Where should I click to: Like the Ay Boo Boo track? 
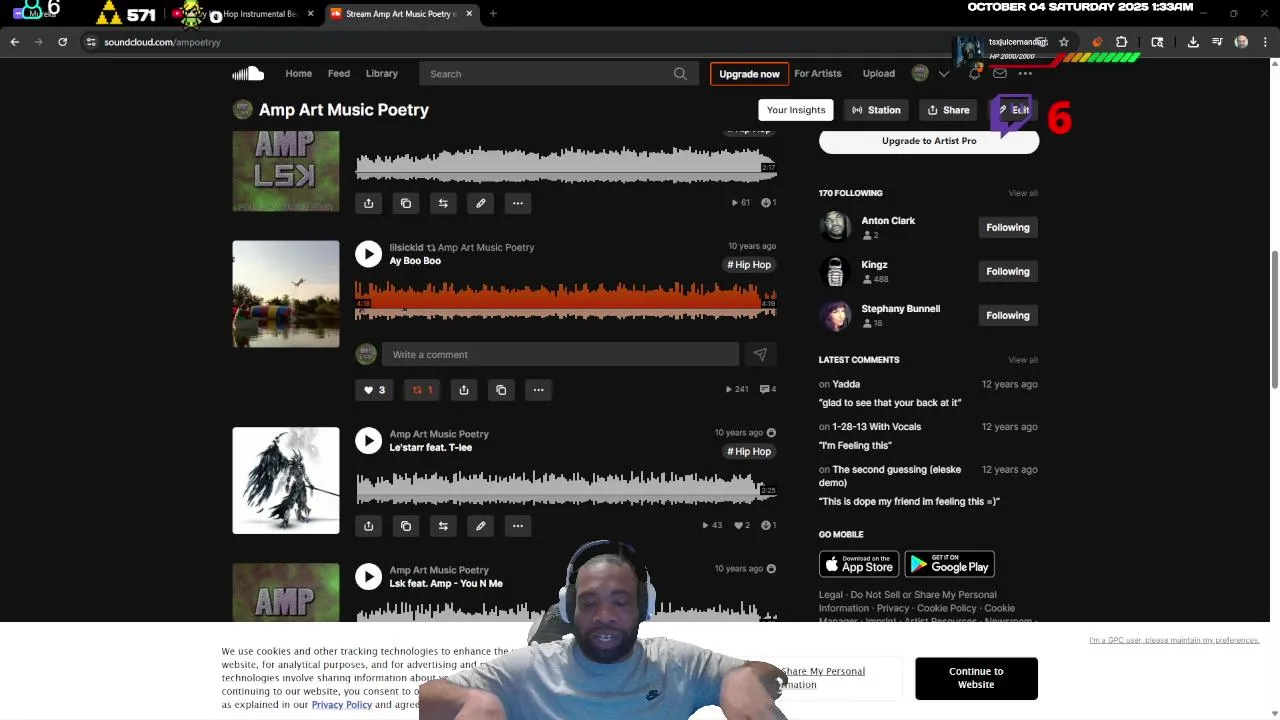pos(374,390)
